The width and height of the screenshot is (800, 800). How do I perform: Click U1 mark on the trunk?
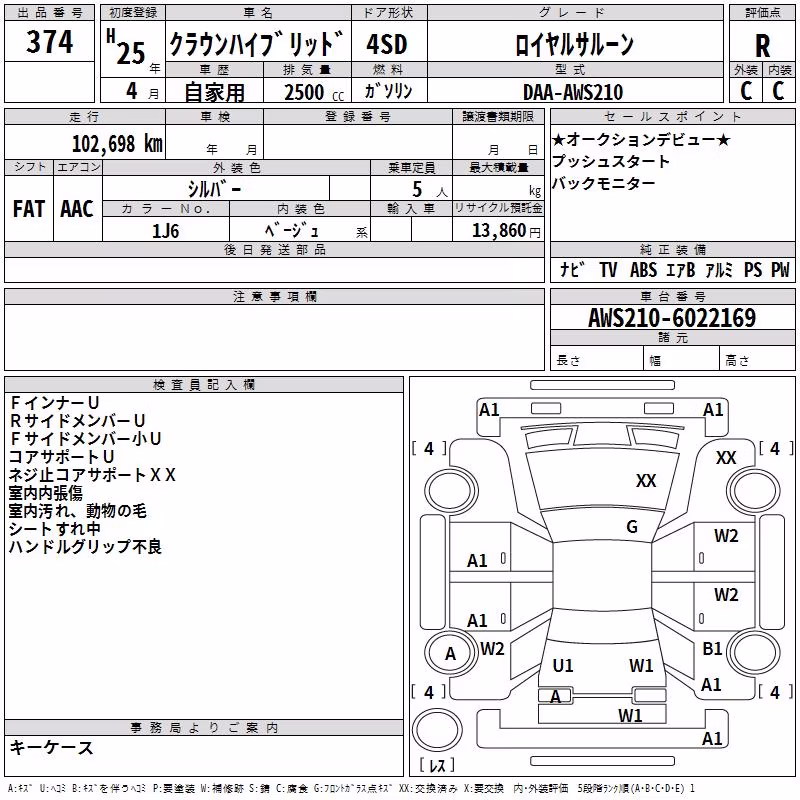(563, 665)
